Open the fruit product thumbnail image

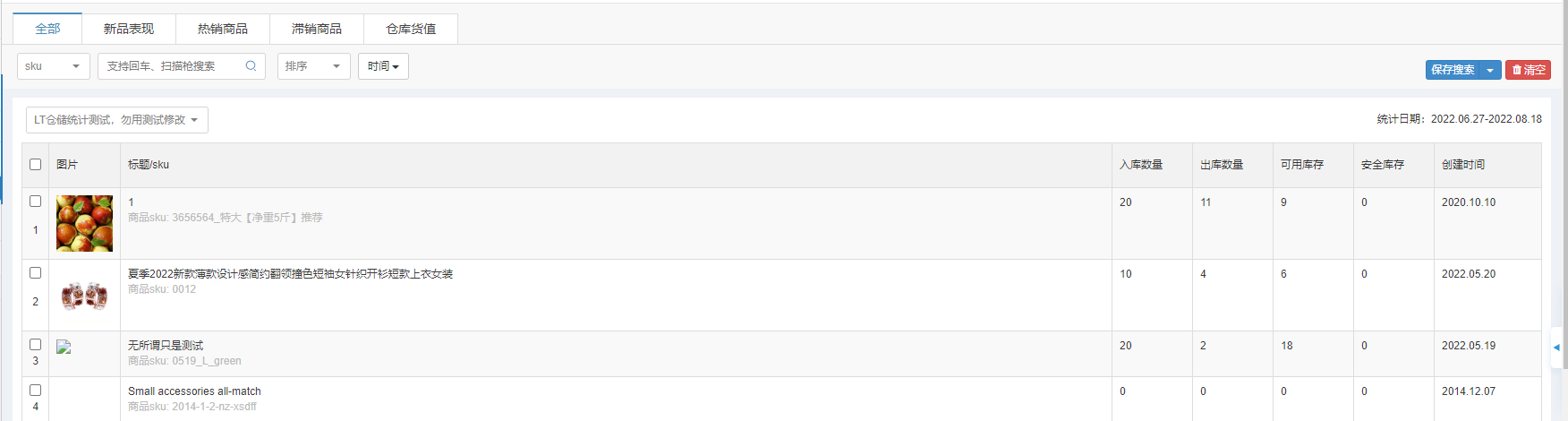point(85,223)
